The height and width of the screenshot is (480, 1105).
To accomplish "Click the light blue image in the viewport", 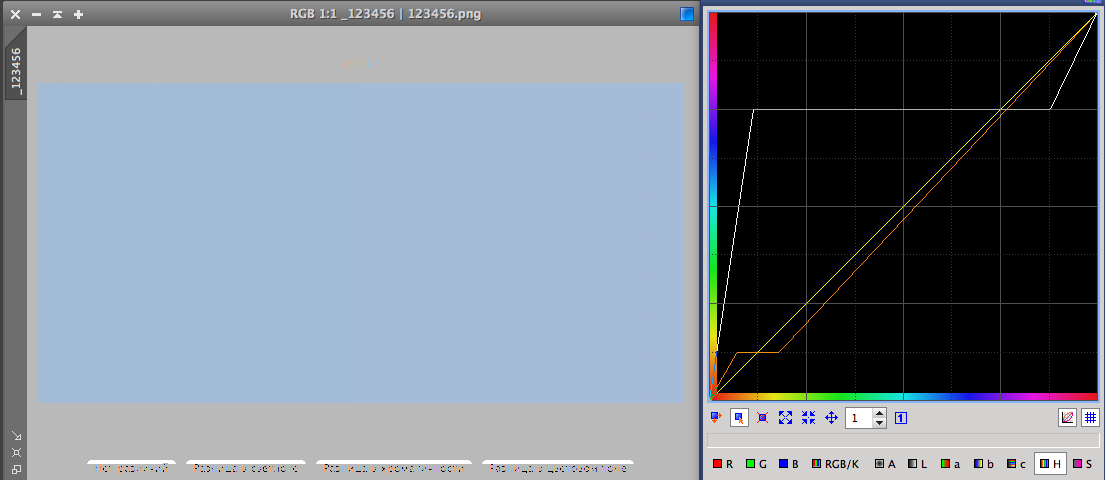I will coord(360,242).
